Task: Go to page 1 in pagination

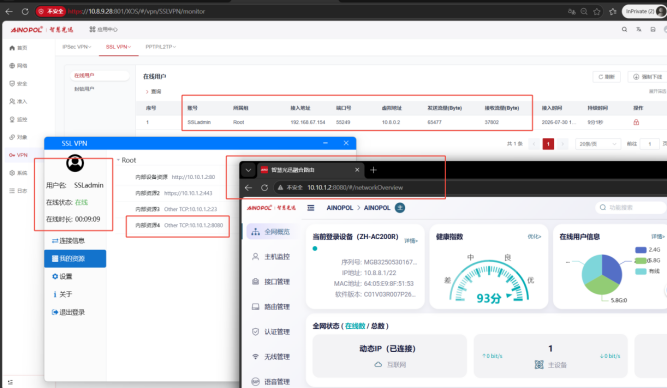Action: 548,144
